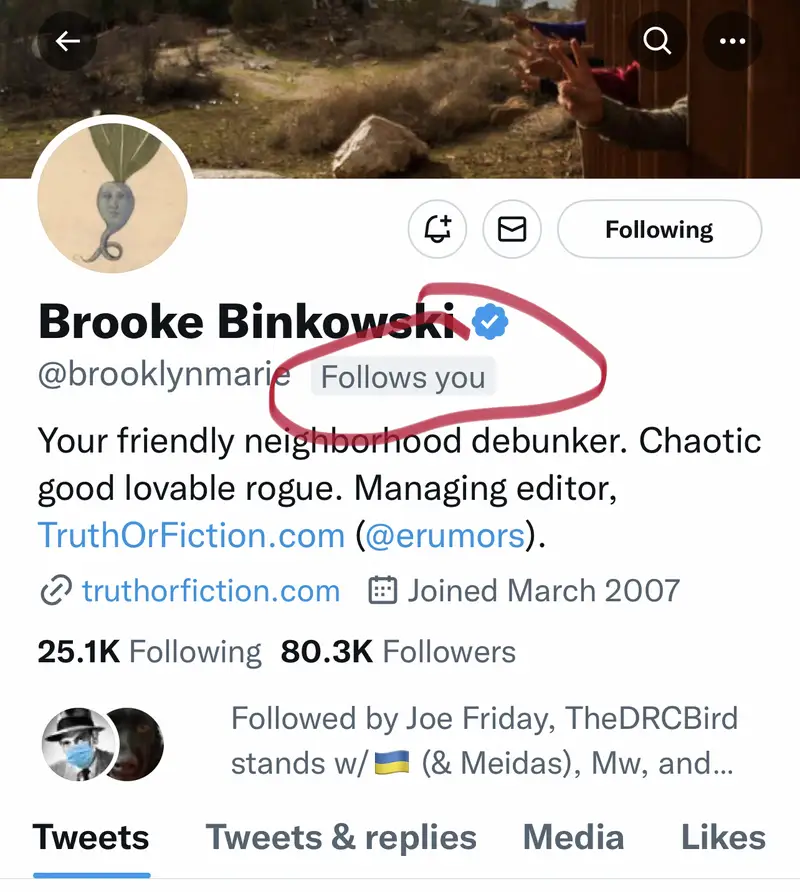Click the link chain icon beside website
800x892 pixels.
[56, 590]
